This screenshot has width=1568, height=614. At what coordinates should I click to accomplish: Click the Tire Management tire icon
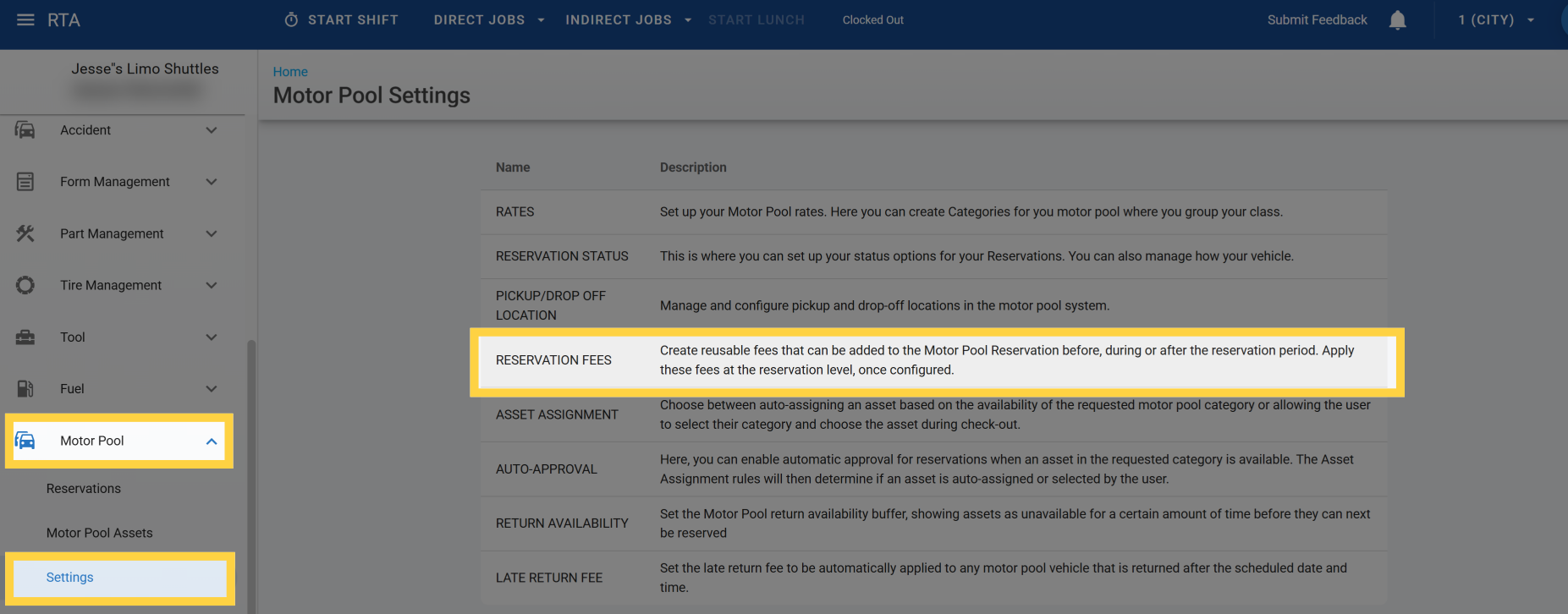tap(25, 285)
